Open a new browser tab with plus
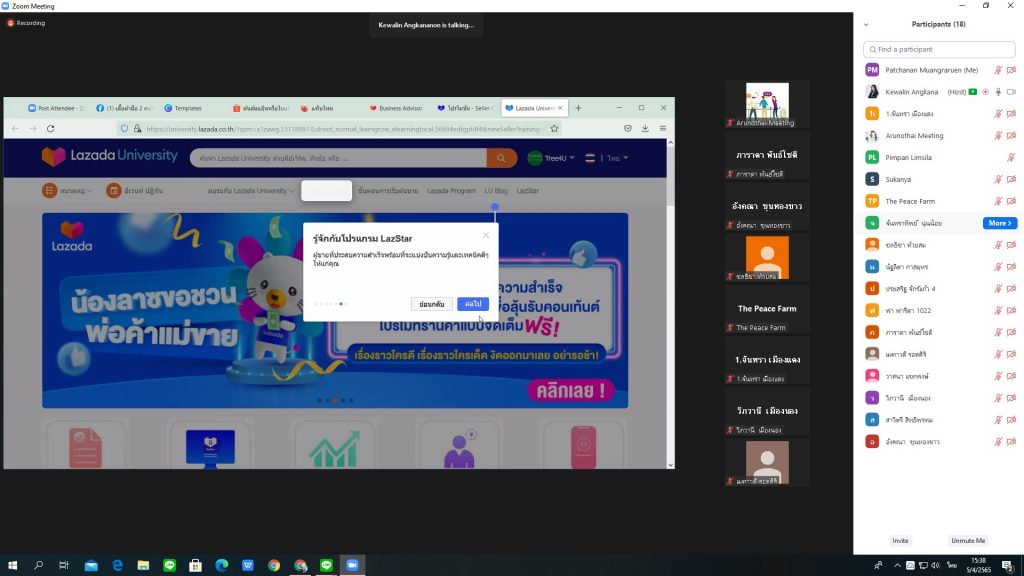 point(578,108)
